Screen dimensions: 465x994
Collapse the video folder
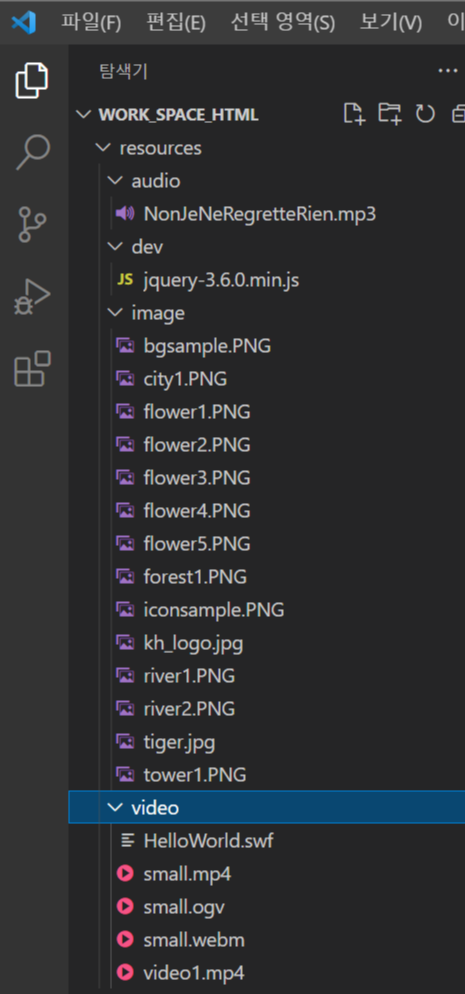click(115, 808)
